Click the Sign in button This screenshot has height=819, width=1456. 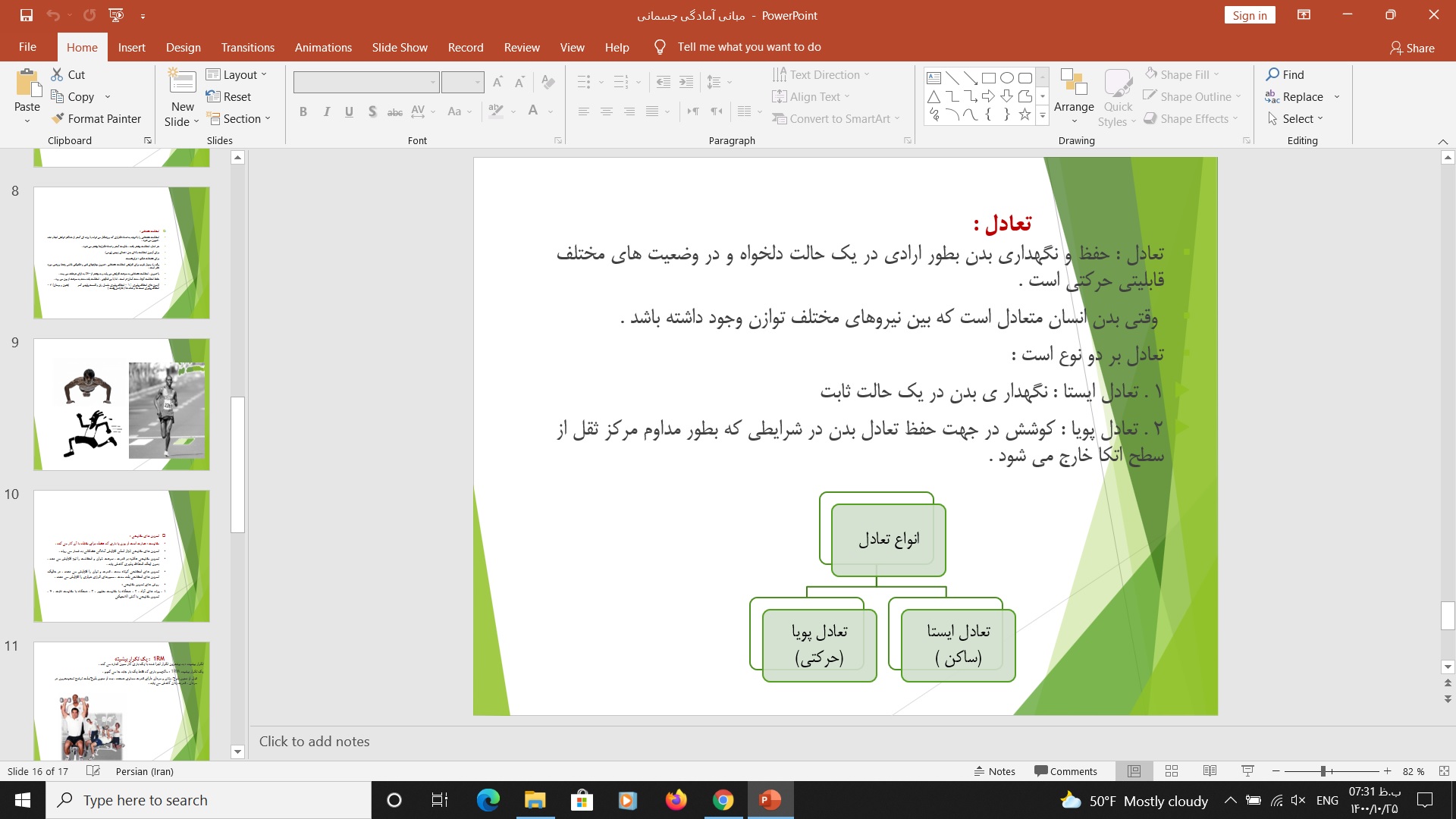tap(1249, 15)
